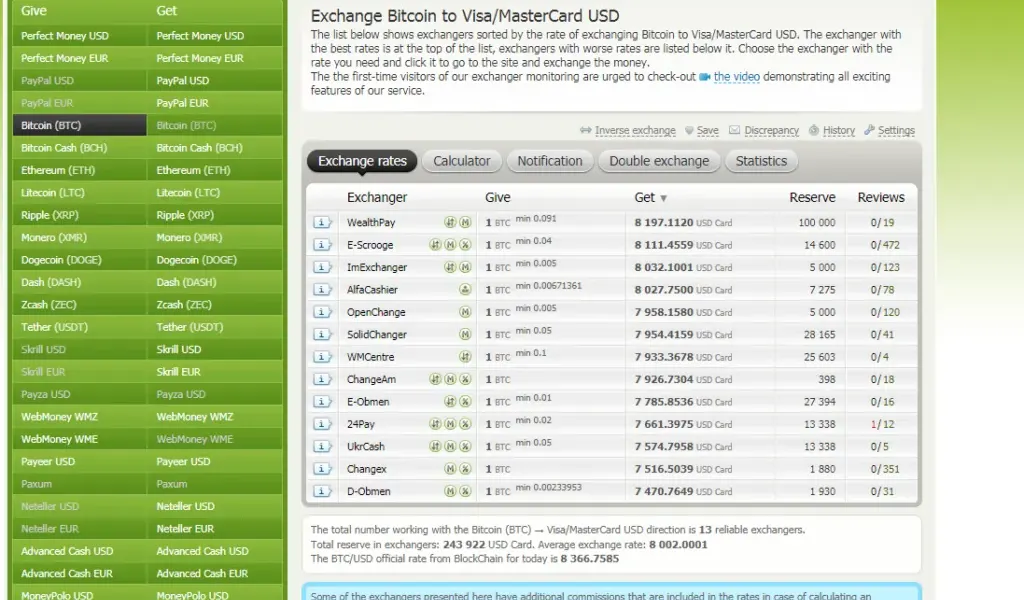
Task: Open the info icon for WealthPay
Action: (321, 223)
